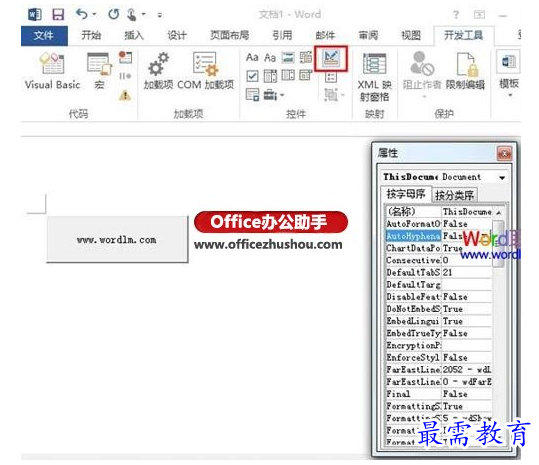Open the 文件 (File) tab
The image size is (539, 465).
[x=44, y=35]
